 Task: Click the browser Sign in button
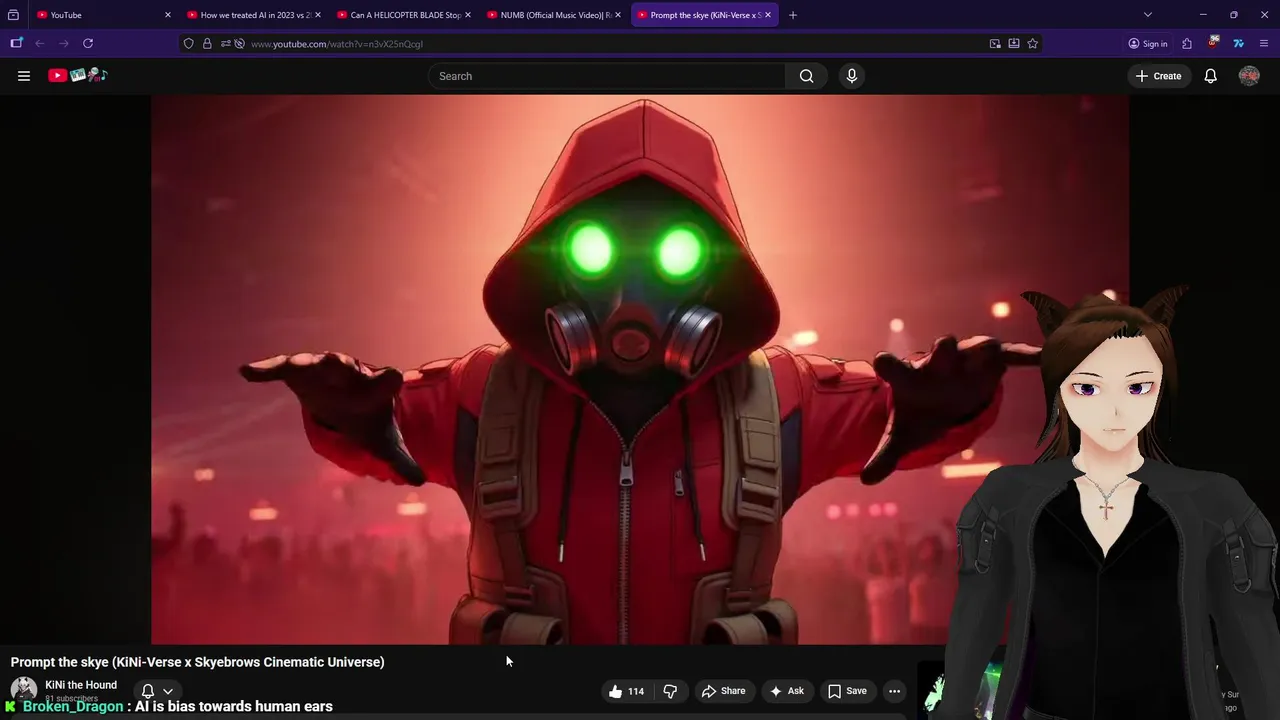1147,43
